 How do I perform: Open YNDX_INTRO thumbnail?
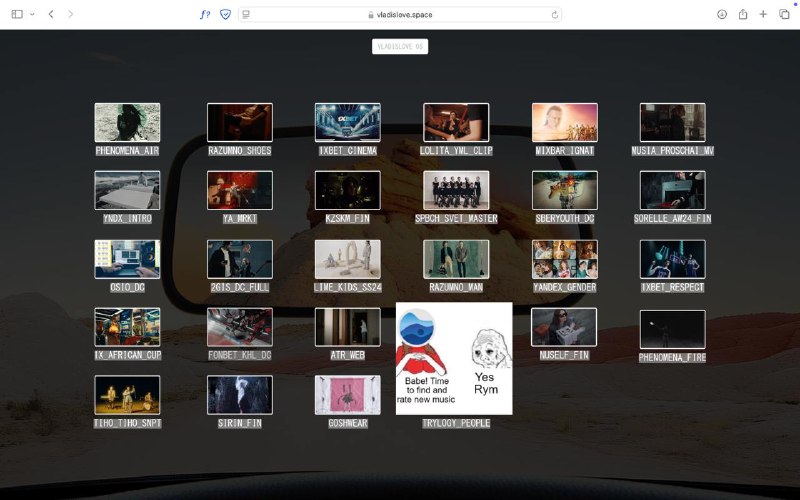coord(127,190)
